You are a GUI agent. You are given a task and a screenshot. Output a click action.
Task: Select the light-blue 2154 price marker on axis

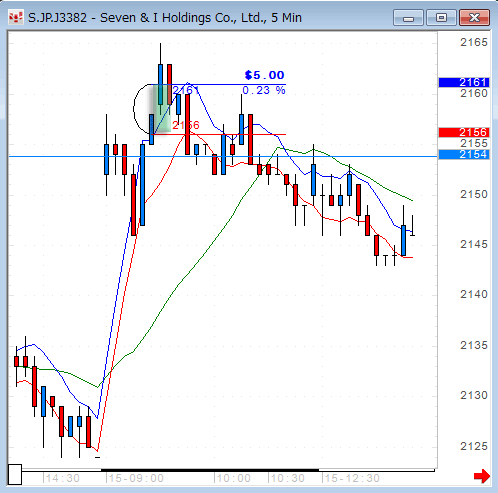pyautogui.click(x=464, y=154)
